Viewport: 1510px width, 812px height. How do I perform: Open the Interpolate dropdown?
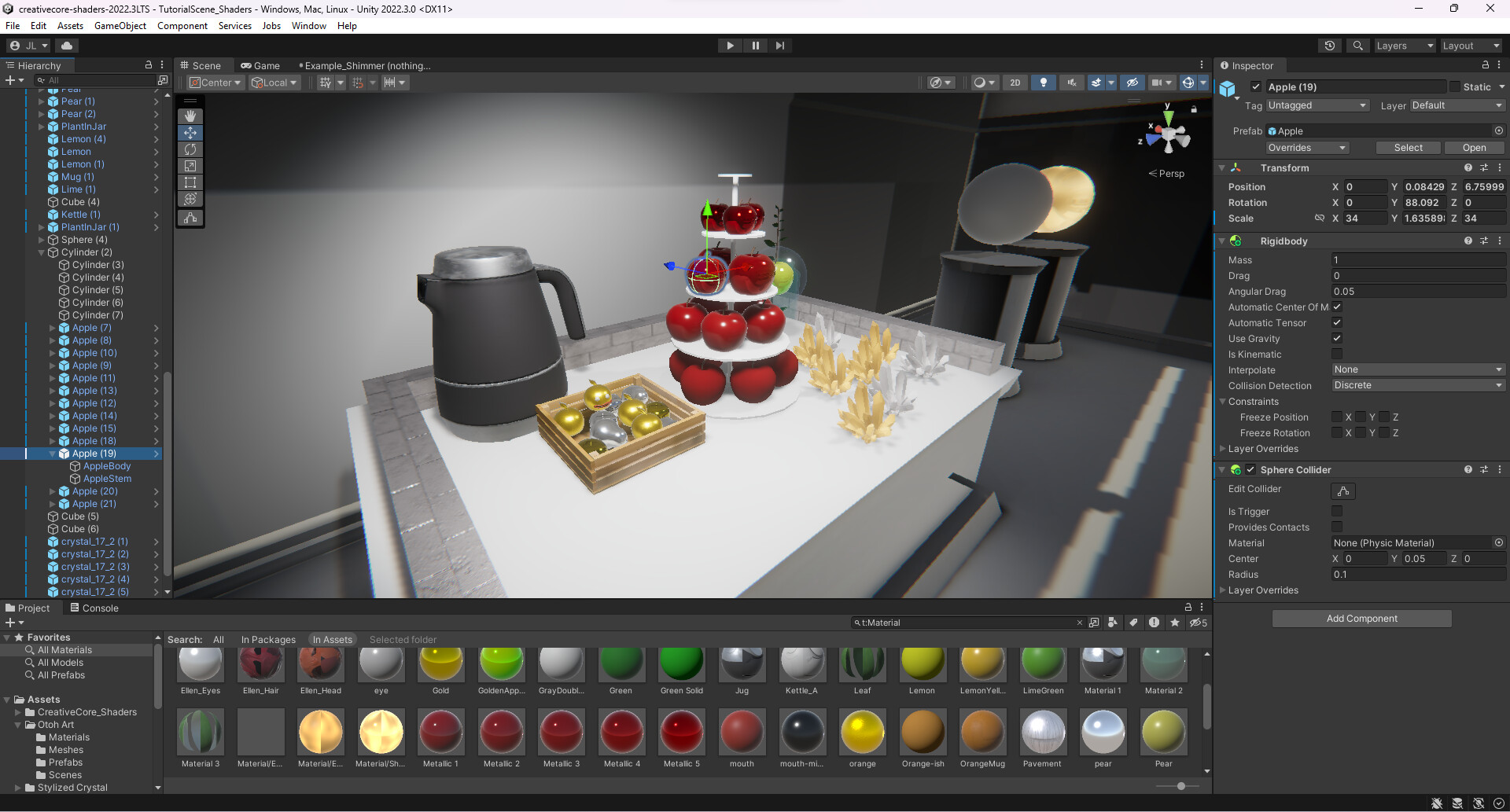pos(1416,369)
